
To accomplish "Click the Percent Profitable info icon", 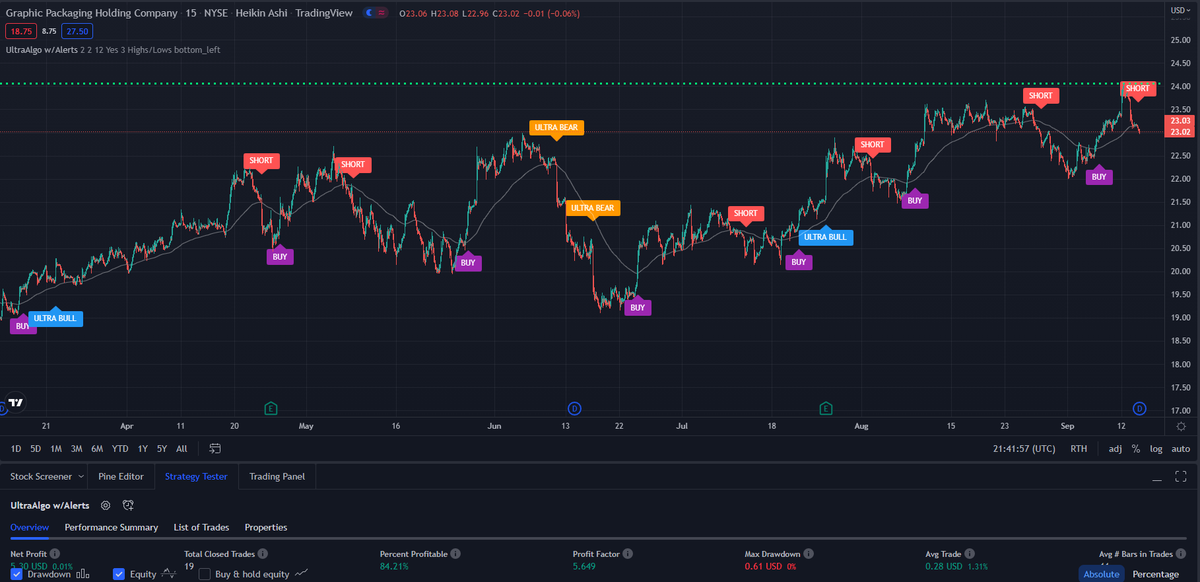I will pos(455,553).
